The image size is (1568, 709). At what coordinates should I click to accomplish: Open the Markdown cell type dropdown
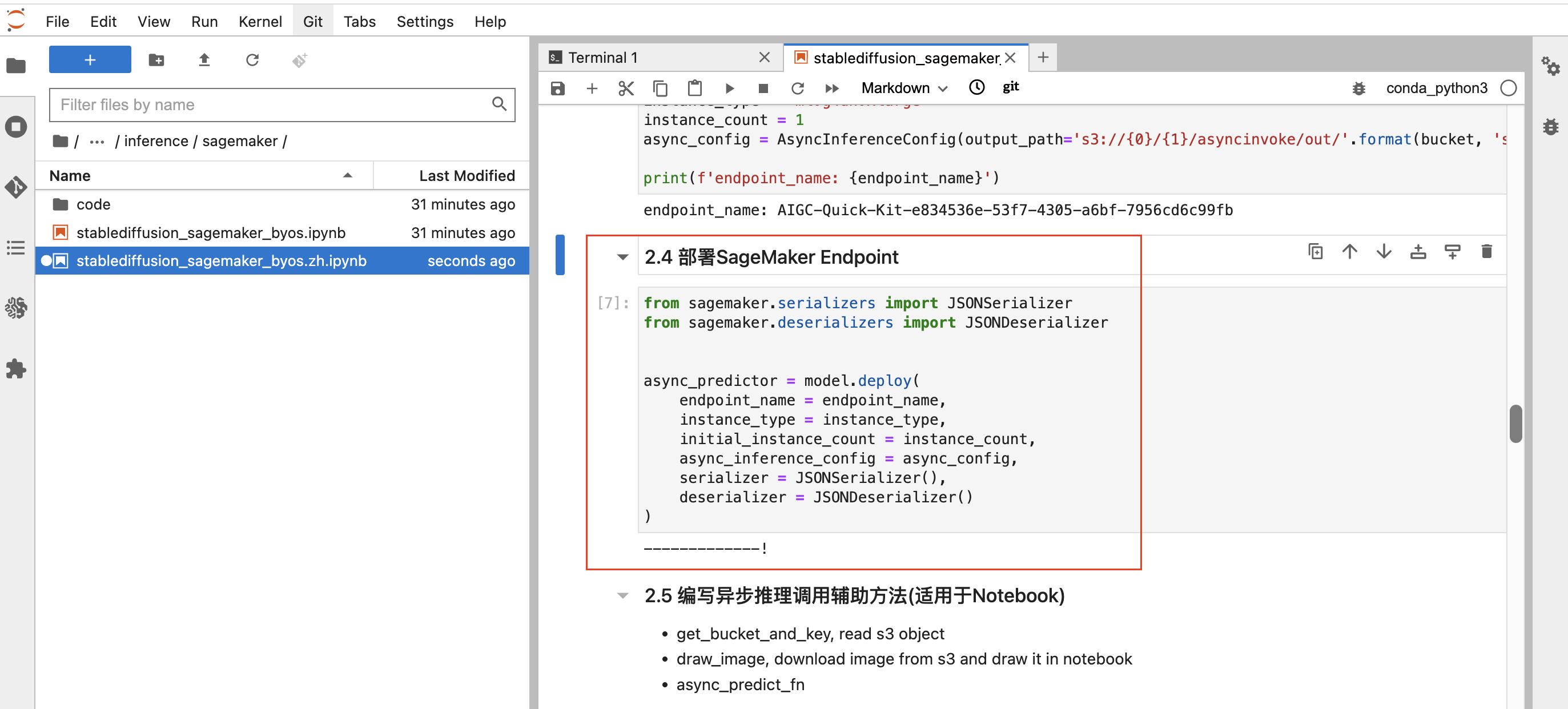904,88
